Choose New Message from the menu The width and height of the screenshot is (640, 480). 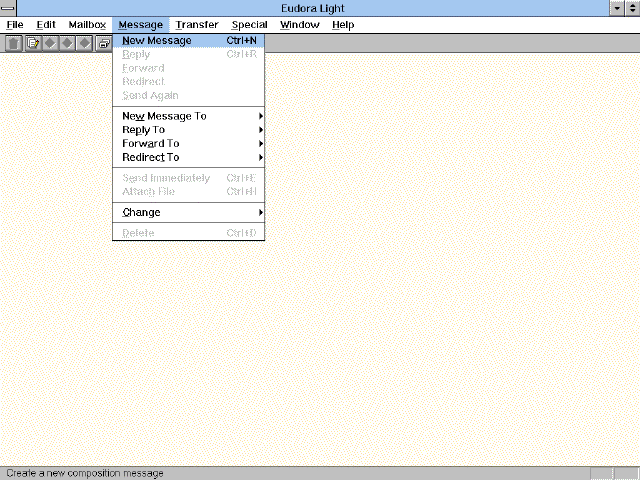pyautogui.click(x=189, y=40)
